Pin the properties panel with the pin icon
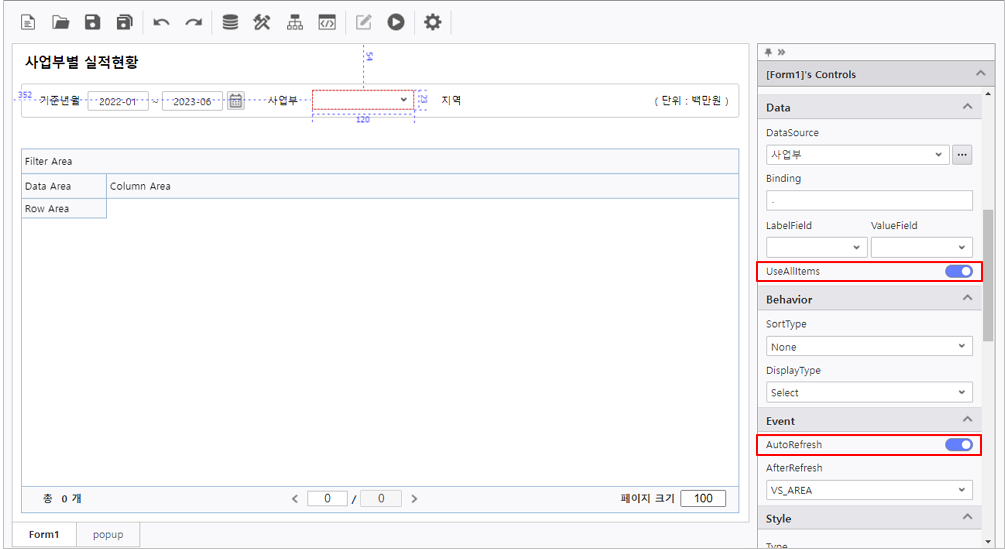The height and width of the screenshot is (549, 1005). 768,52
